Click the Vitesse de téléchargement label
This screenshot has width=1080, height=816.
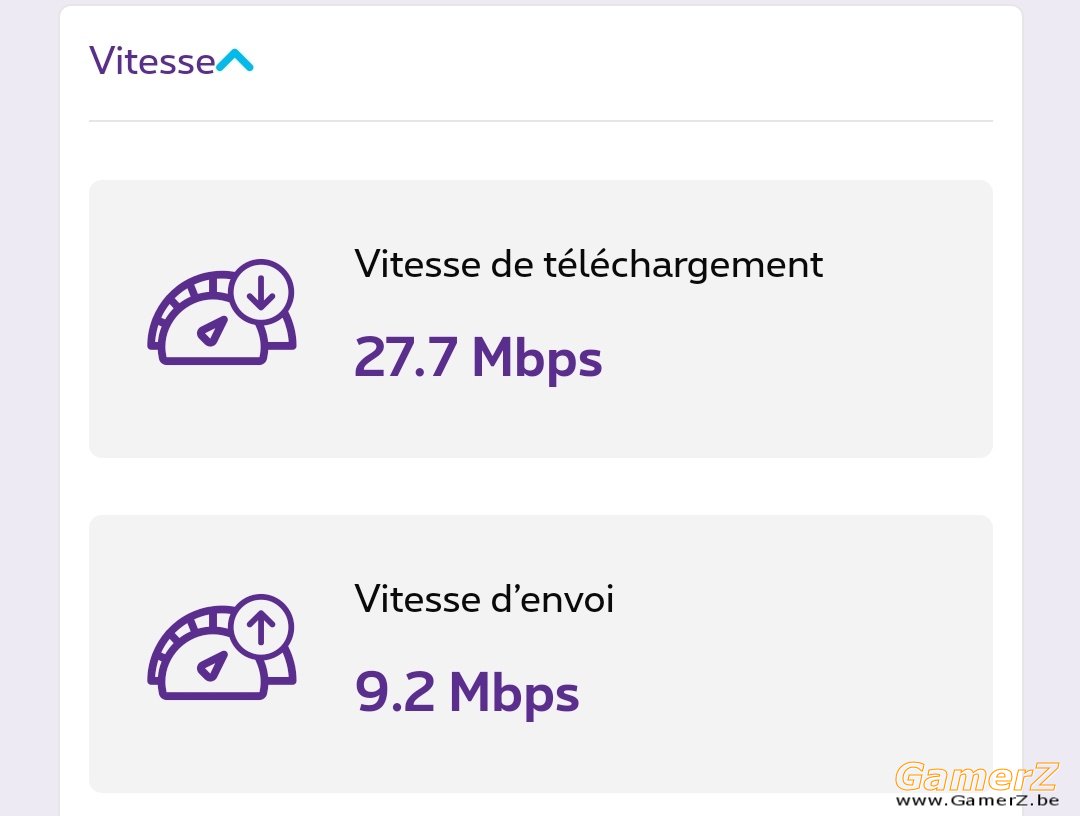pos(589,264)
